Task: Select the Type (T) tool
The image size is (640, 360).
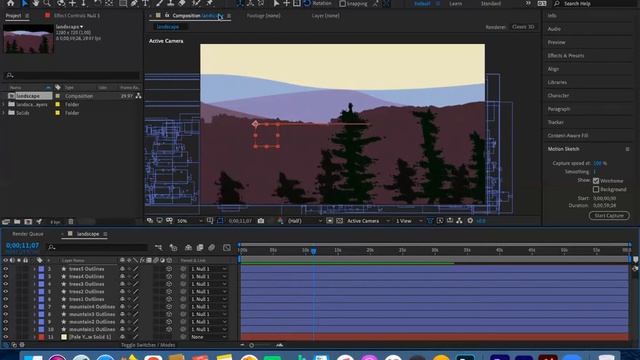Action: pos(145,3)
